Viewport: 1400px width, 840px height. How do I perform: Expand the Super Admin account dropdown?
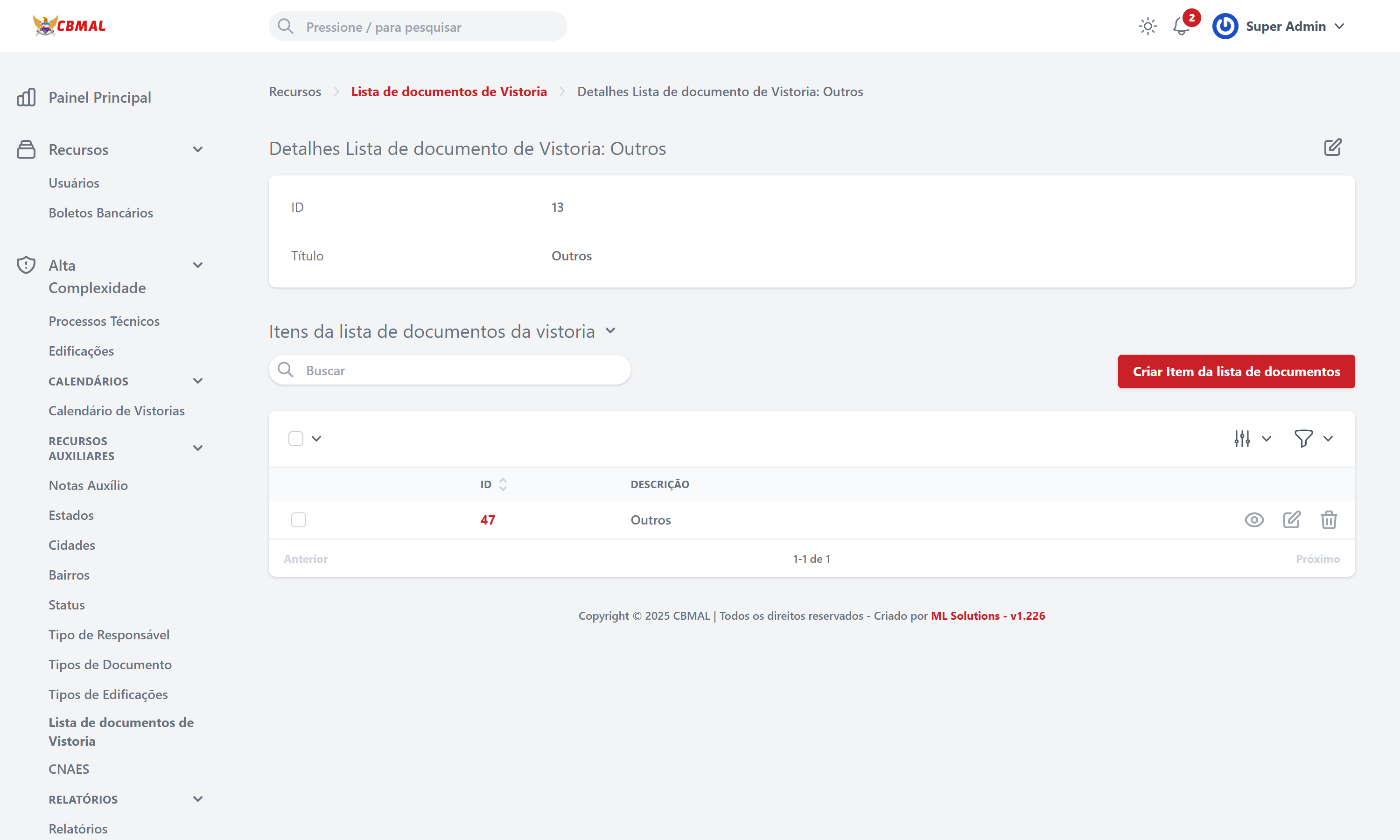click(x=1339, y=26)
